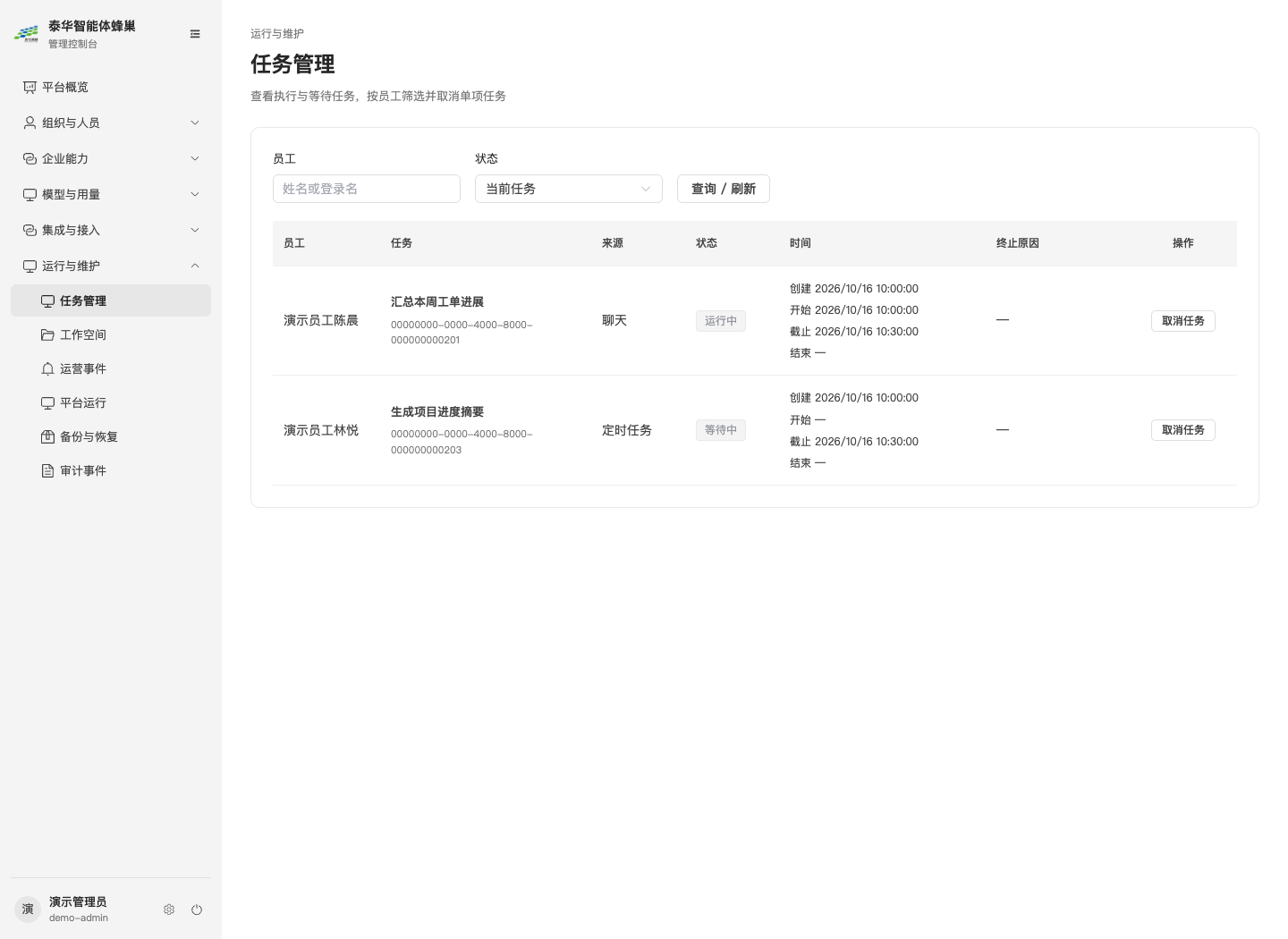Click the 企业能力 icon in sidebar
The height and width of the screenshot is (939, 1288).
30,158
